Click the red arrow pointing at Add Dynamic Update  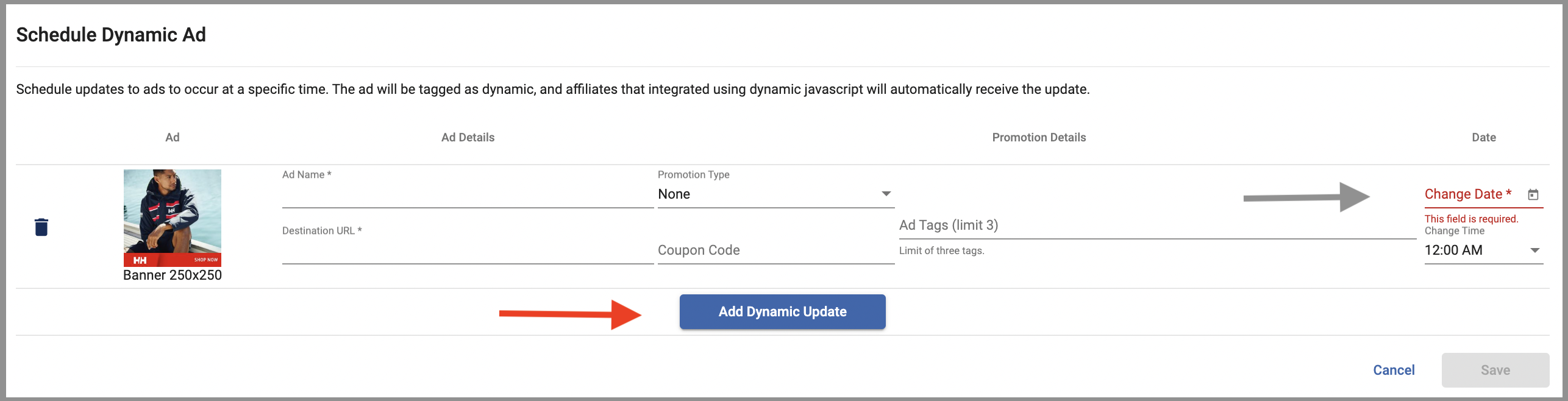point(570,314)
